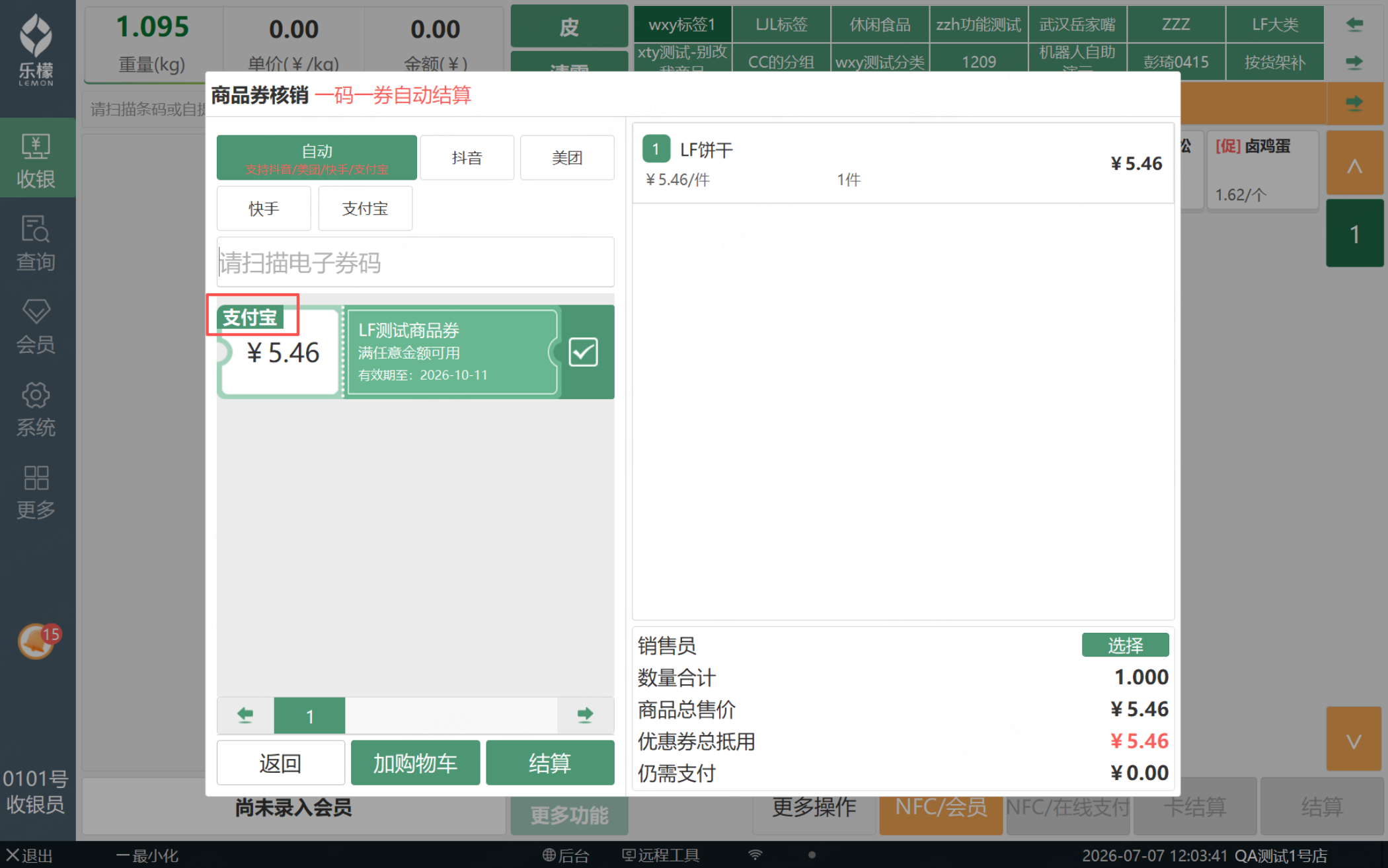This screenshot has width=1388, height=868.
Task: Open the ZZZ category tab
Action: tap(1176, 24)
